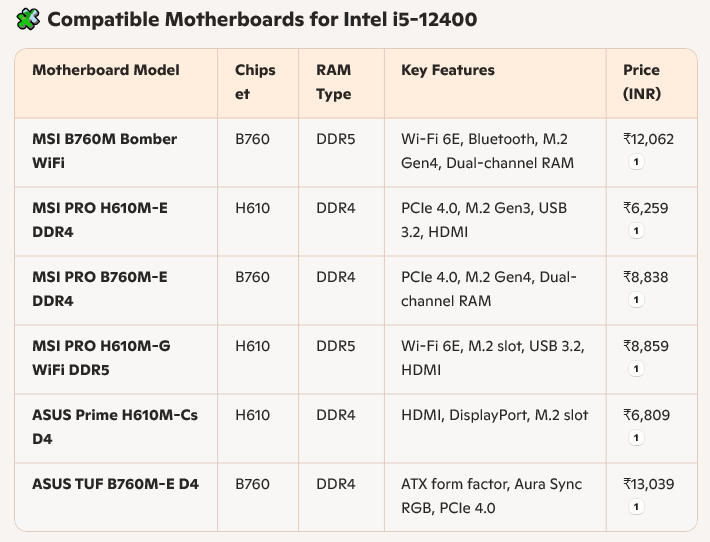Image resolution: width=710 pixels, height=542 pixels.
Task: Click the green puzzle icon beside the title
Action: [x=28, y=19]
